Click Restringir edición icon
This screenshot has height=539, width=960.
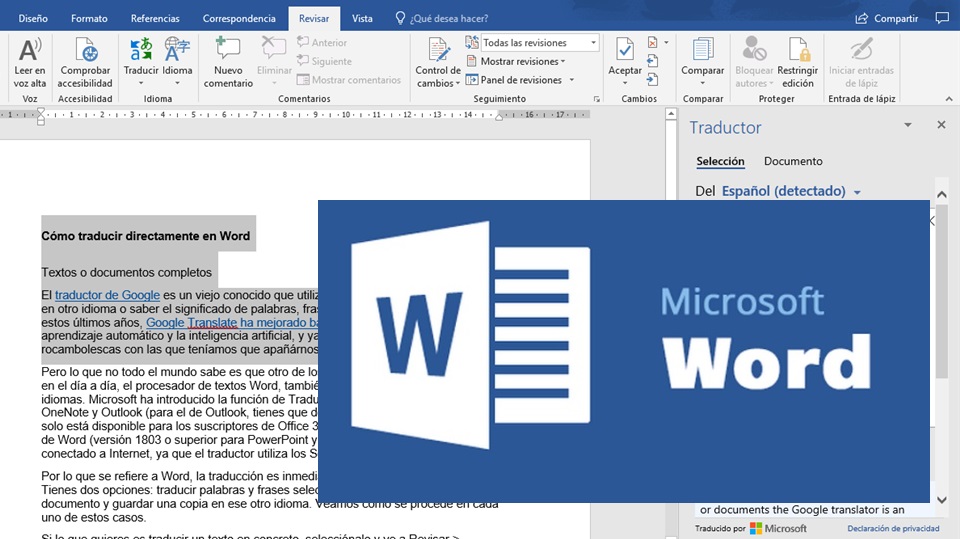pyautogui.click(x=798, y=50)
